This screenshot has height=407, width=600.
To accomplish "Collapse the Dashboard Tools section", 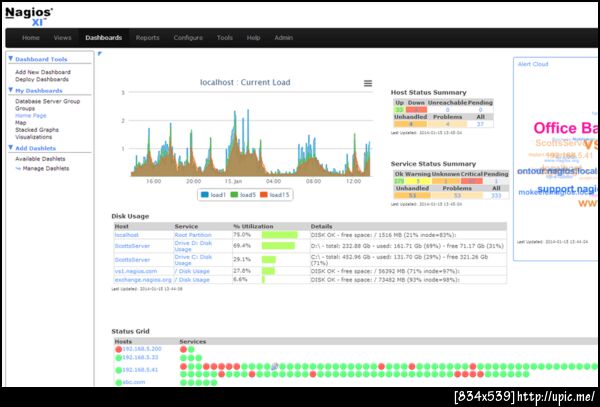I will coord(11,59).
